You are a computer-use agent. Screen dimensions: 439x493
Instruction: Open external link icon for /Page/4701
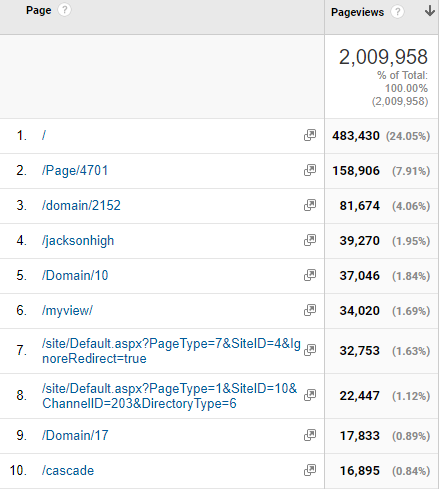[310, 170]
